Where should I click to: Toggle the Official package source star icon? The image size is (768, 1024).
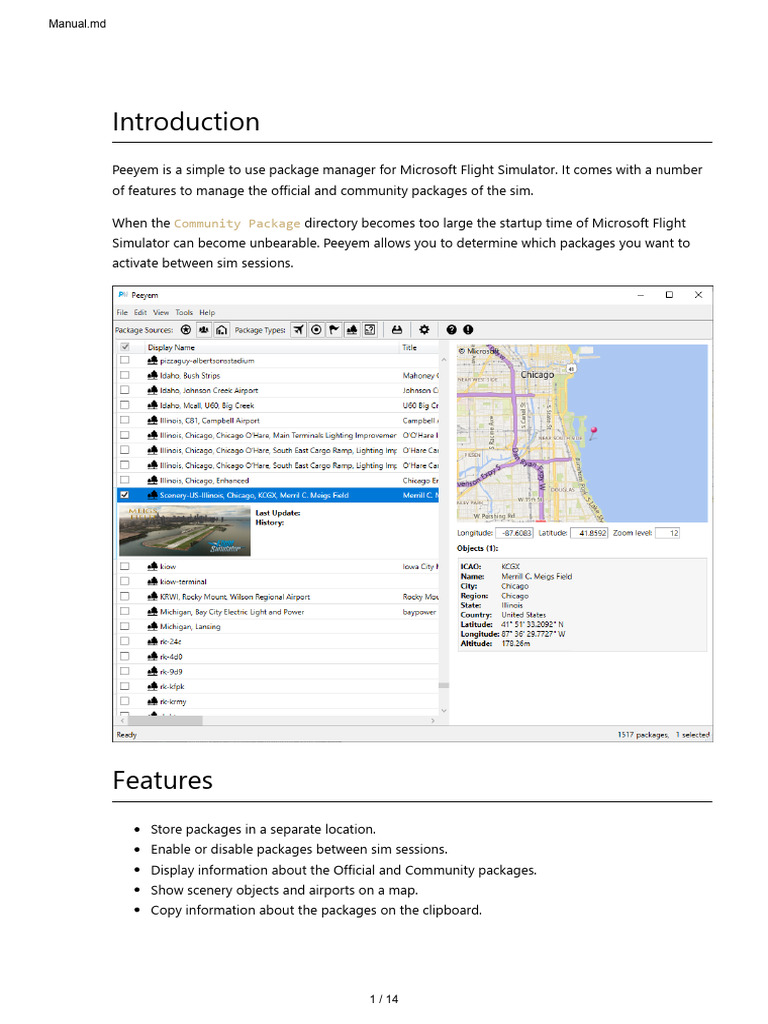coord(186,329)
